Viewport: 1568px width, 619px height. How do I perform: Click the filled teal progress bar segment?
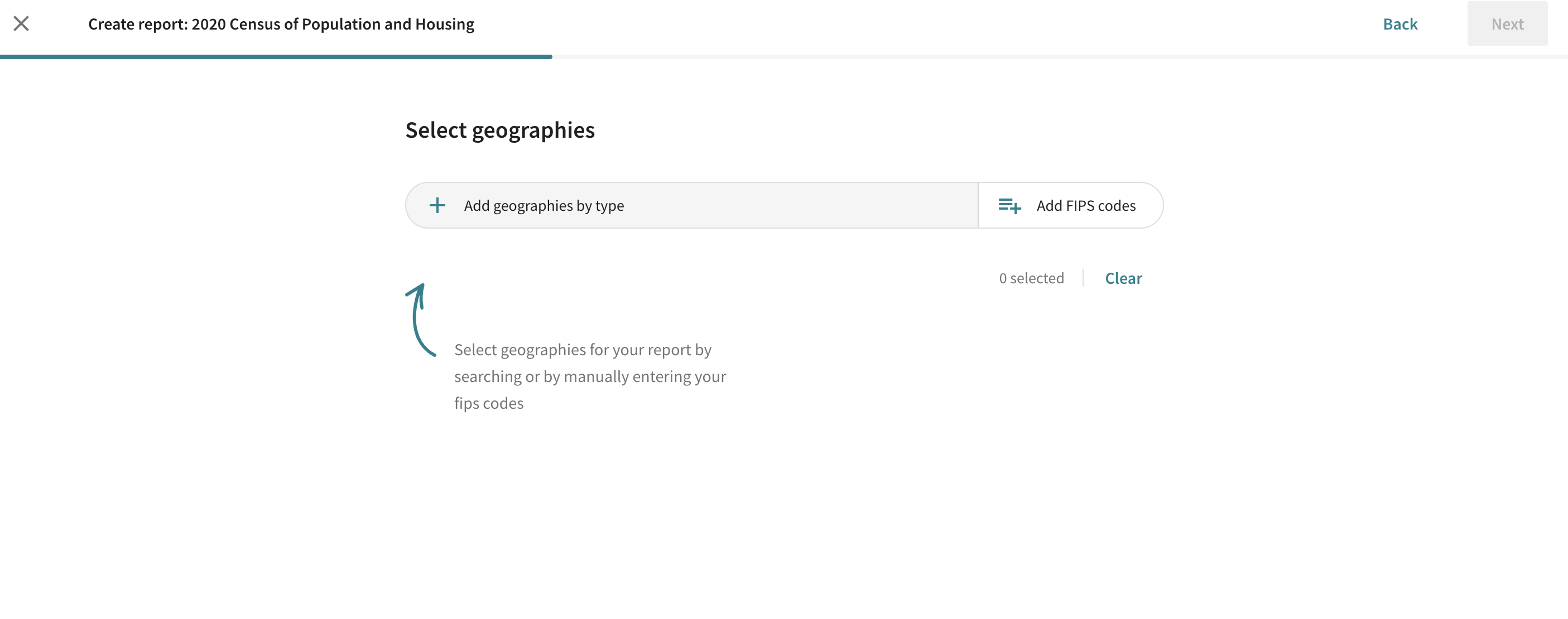(276, 56)
